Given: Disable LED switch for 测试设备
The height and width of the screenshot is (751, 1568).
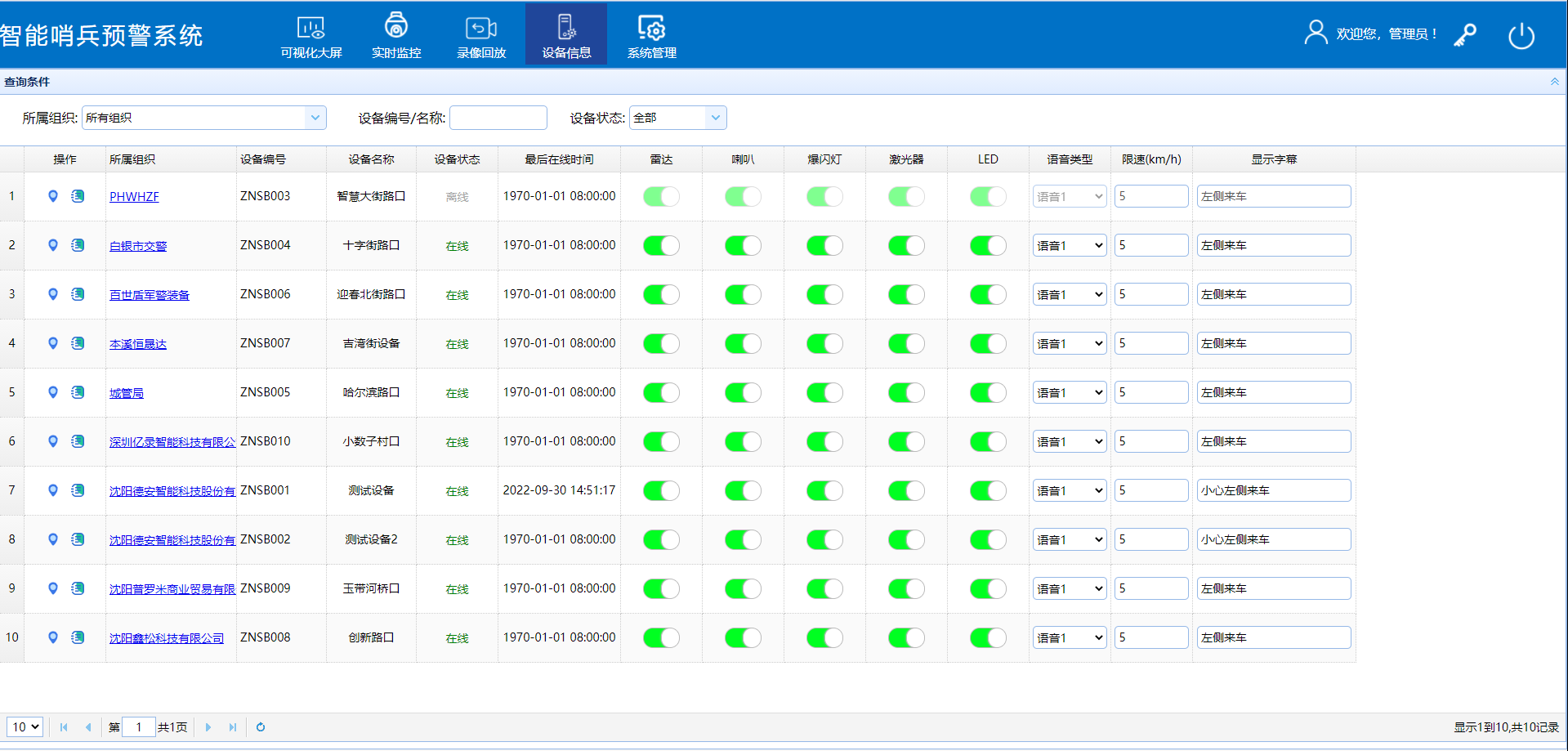Looking at the screenshot, I should coord(988,490).
